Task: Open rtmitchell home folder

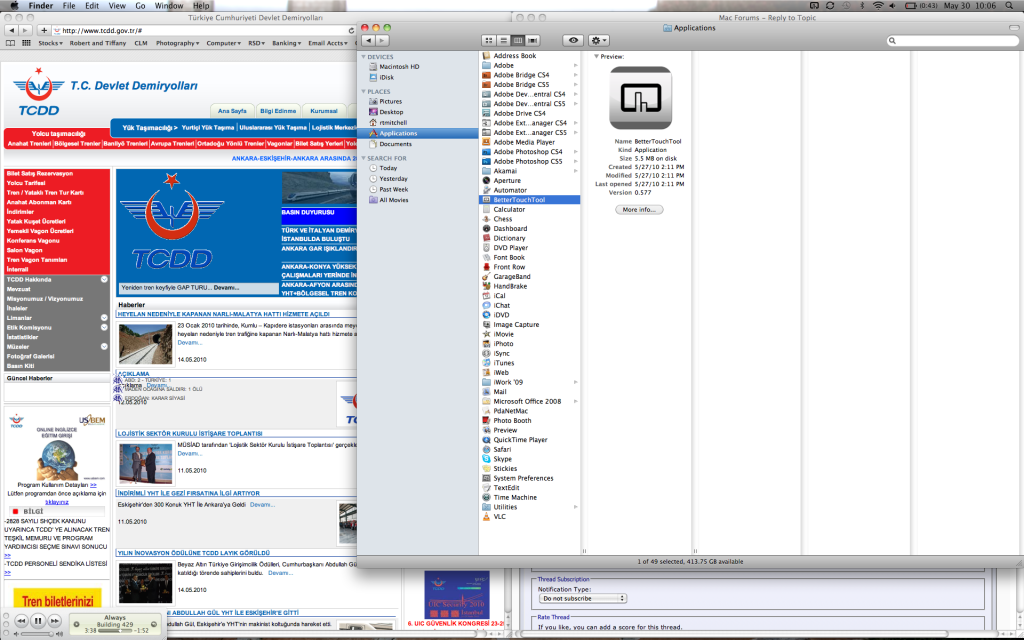Action: pyautogui.click(x=389, y=122)
